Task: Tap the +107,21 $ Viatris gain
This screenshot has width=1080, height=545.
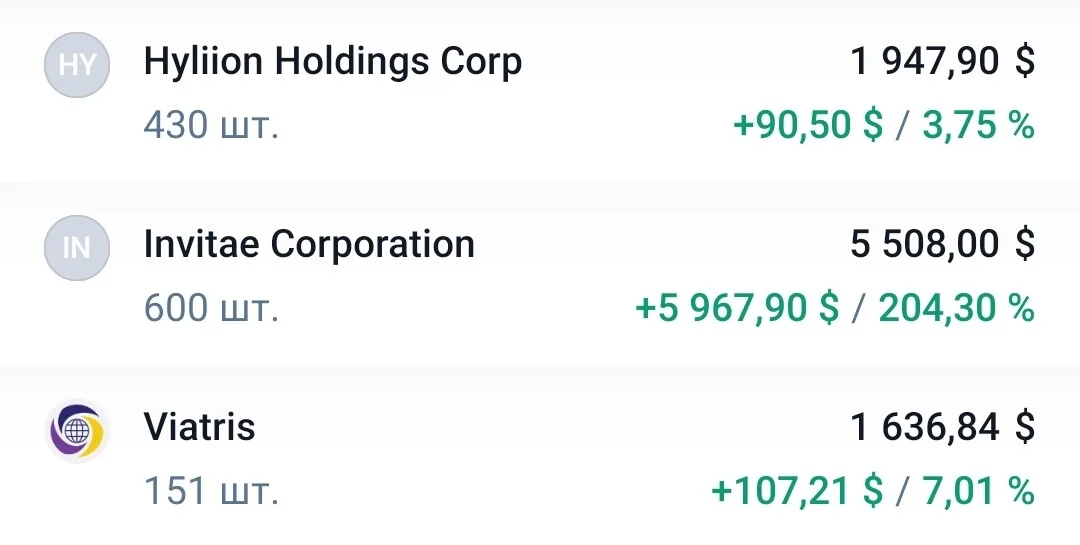Action: point(797,491)
